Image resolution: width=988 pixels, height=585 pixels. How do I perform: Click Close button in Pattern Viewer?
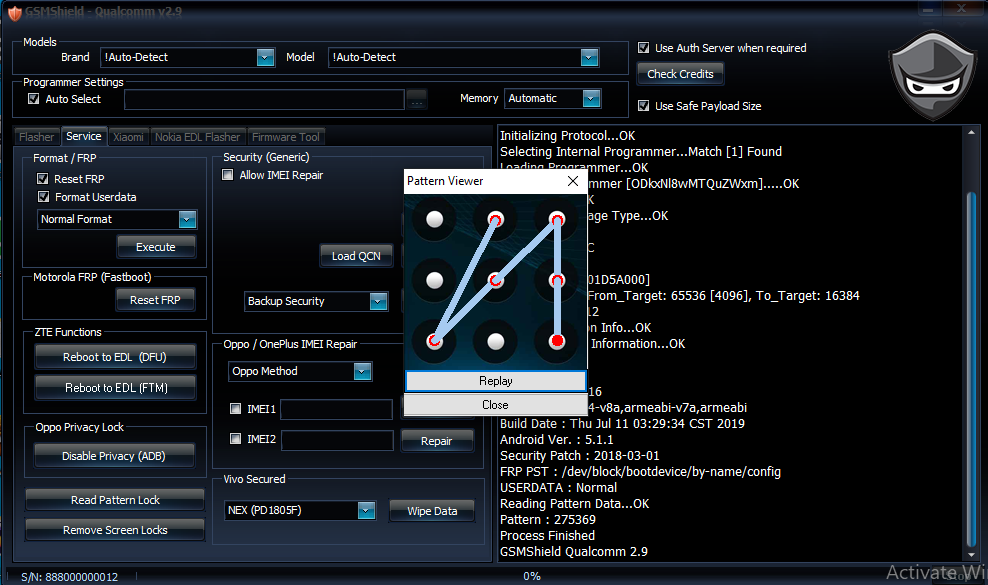pyautogui.click(x=495, y=405)
